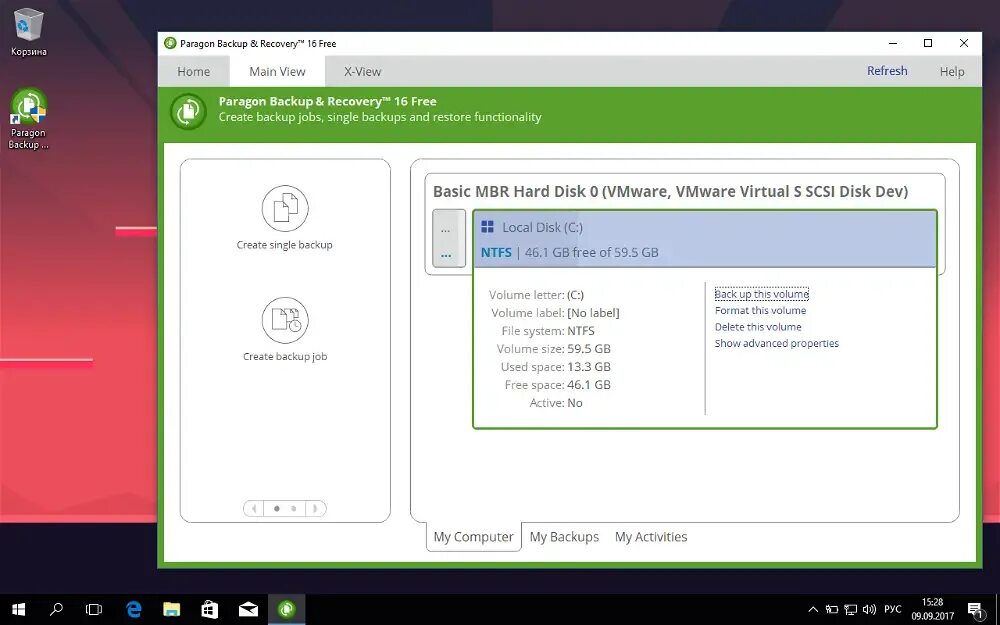Image resolution: width=1000 pixels, height=625 pixels.
Task: Switch to the Main View tab
Action: pos(277,71)
